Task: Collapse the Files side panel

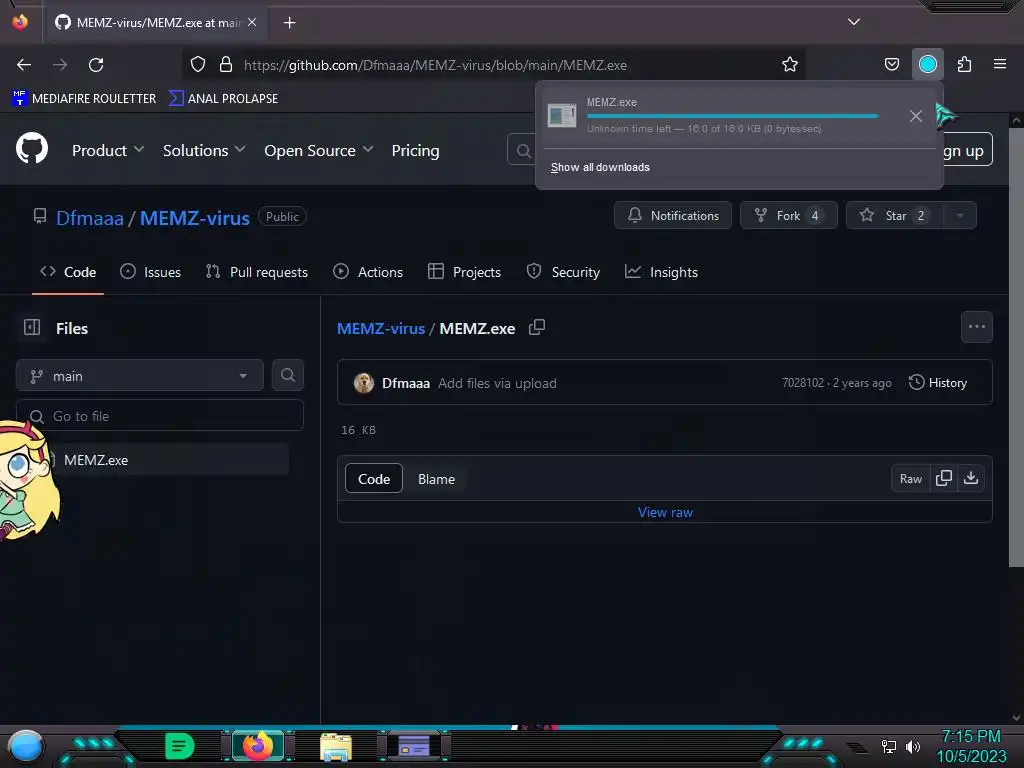Action: point(32,328)
